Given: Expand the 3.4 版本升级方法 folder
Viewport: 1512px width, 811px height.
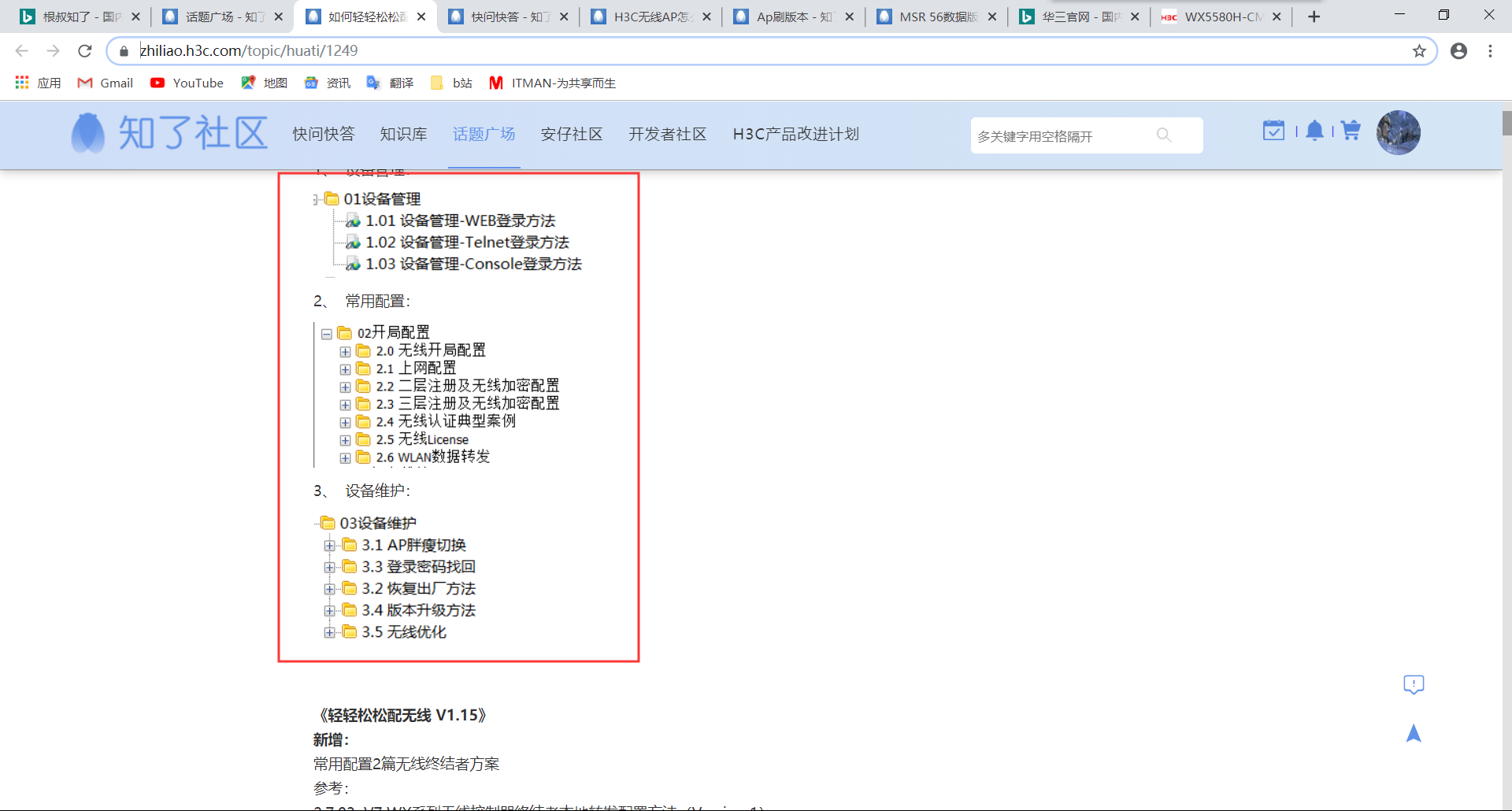Looking at the screenshot, I should (329, 610).
